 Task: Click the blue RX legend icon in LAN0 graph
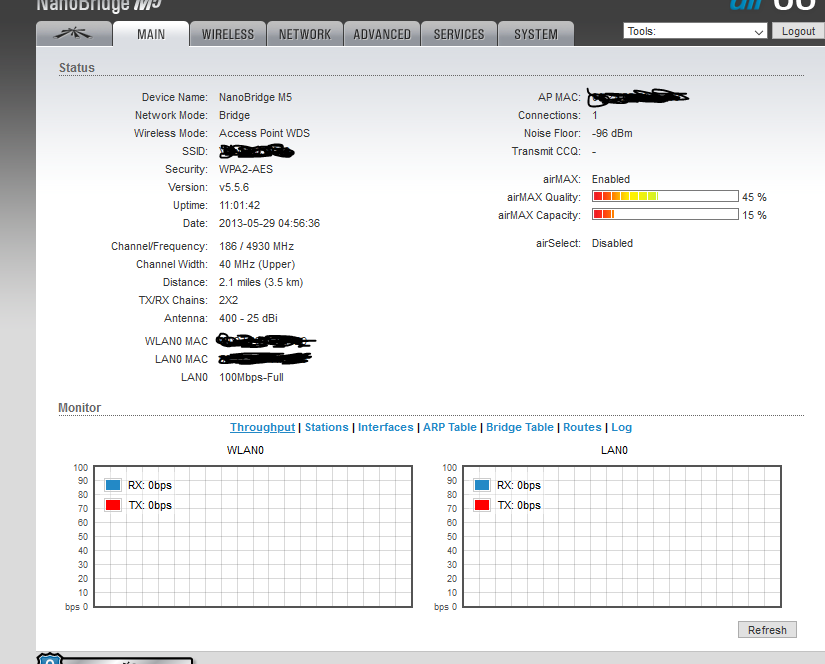pos(482,485)
